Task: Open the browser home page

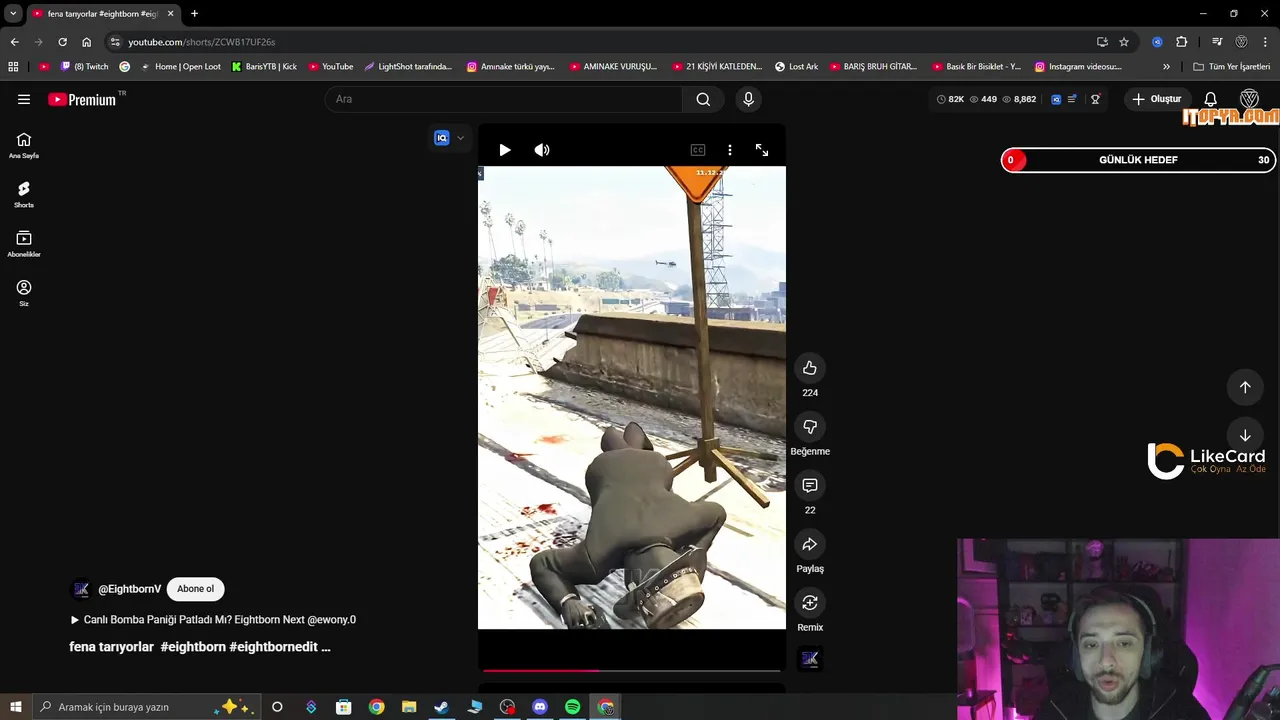Action: tap(87, 42)
